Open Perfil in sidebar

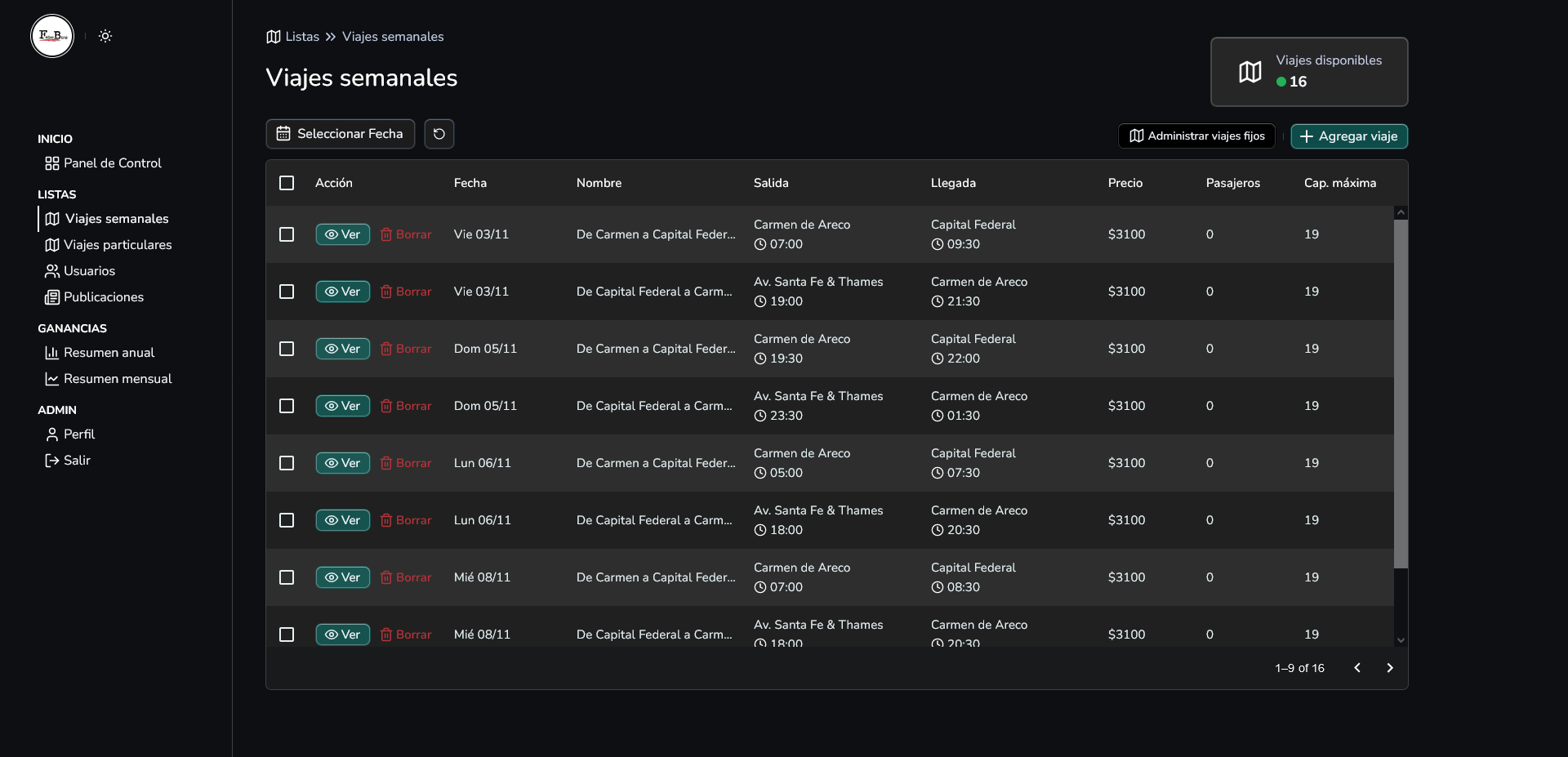[x=70, y=434]
